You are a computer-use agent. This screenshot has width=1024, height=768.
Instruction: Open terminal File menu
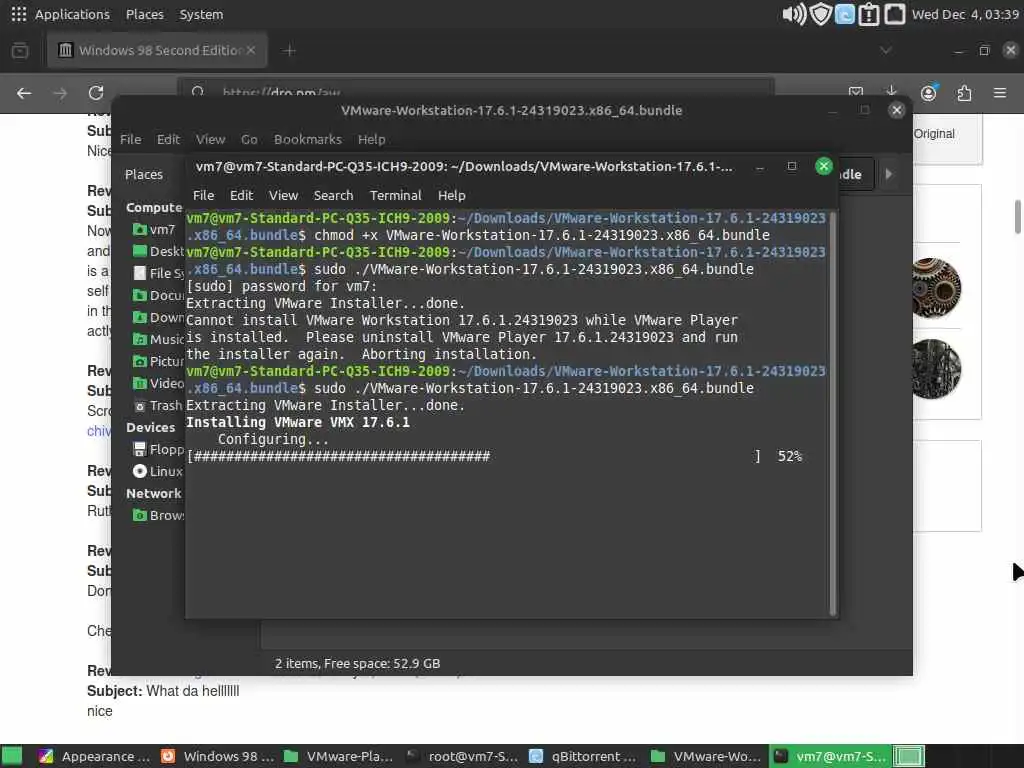pyautogui.click(x=203, y=195)
